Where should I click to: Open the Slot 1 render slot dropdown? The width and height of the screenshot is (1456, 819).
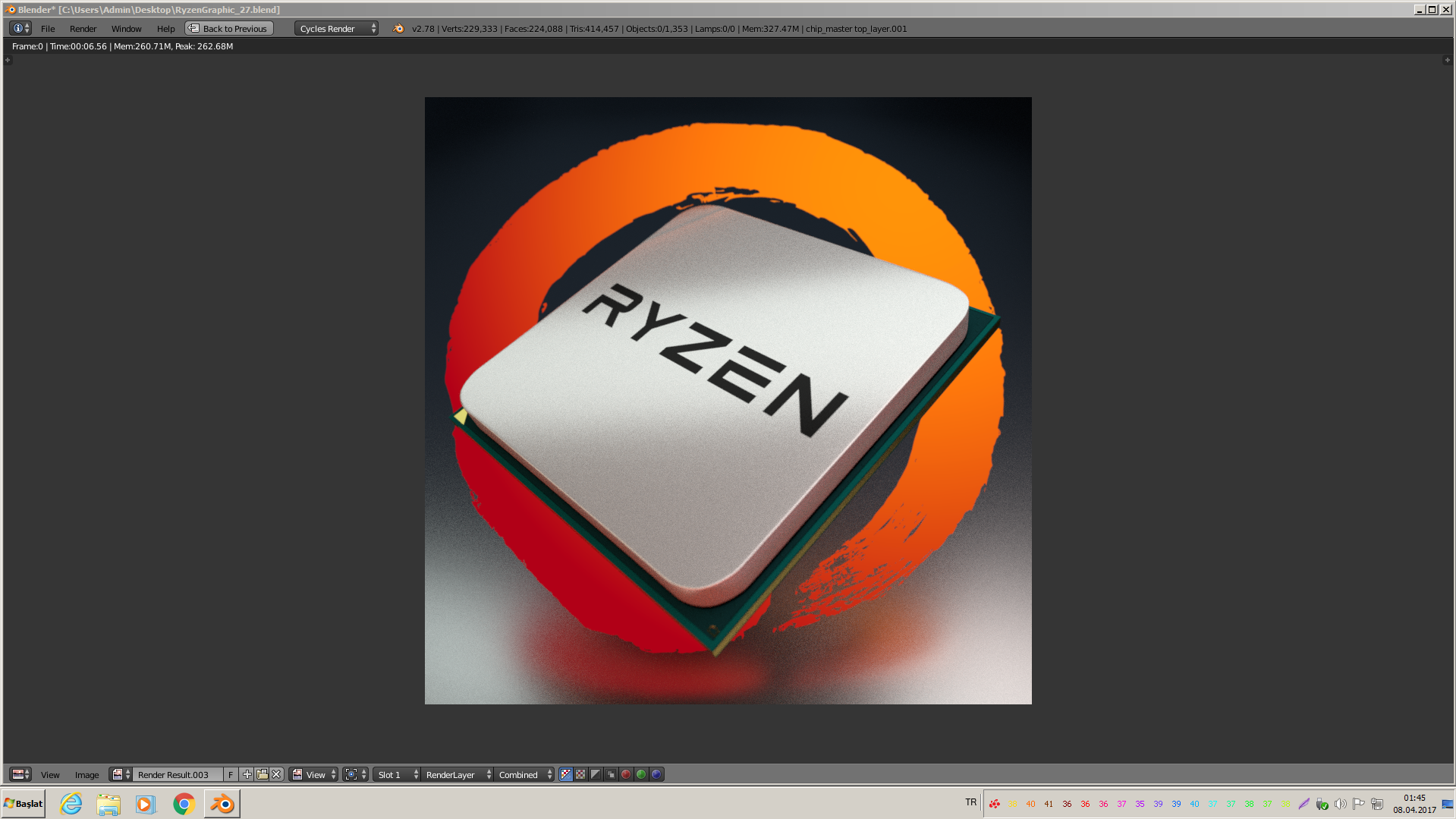point(397,774)
